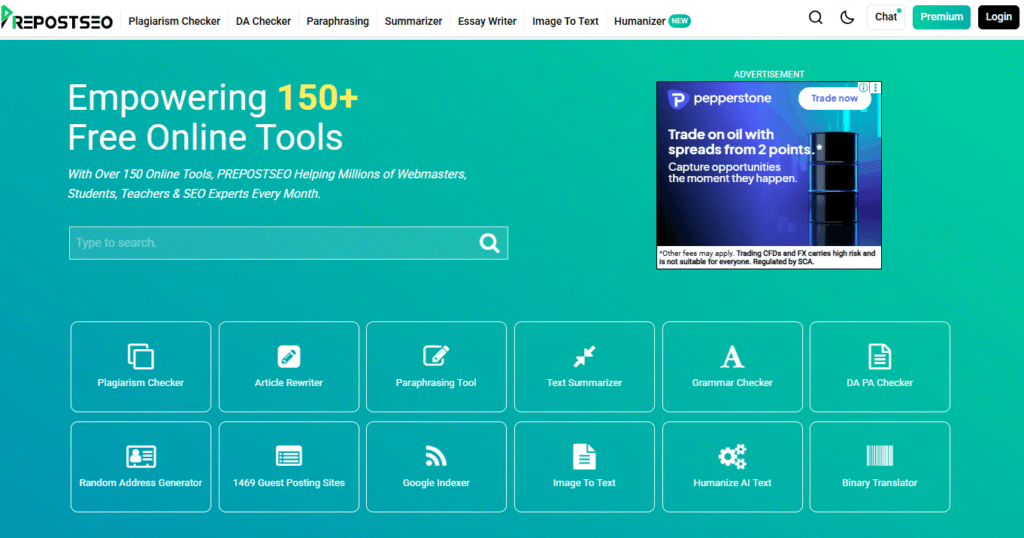Open the header search magnifier icon

(x=816, y=18)
